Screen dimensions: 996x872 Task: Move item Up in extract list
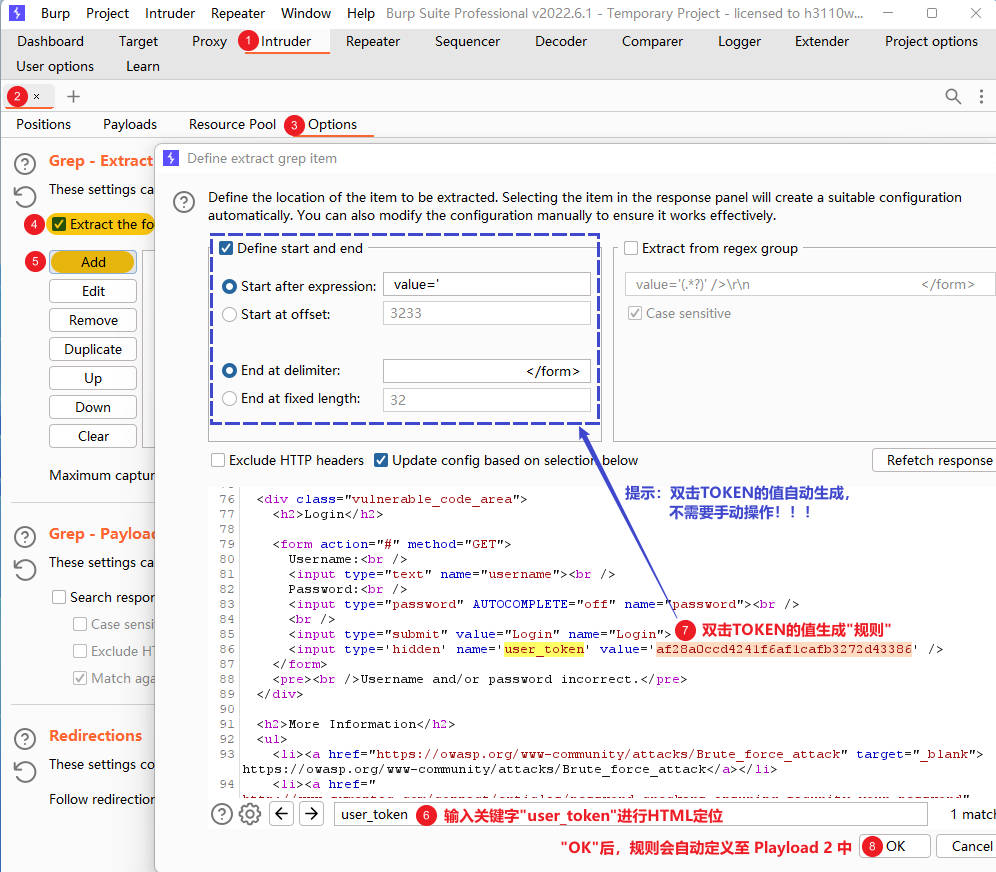(x=93, y=379)
